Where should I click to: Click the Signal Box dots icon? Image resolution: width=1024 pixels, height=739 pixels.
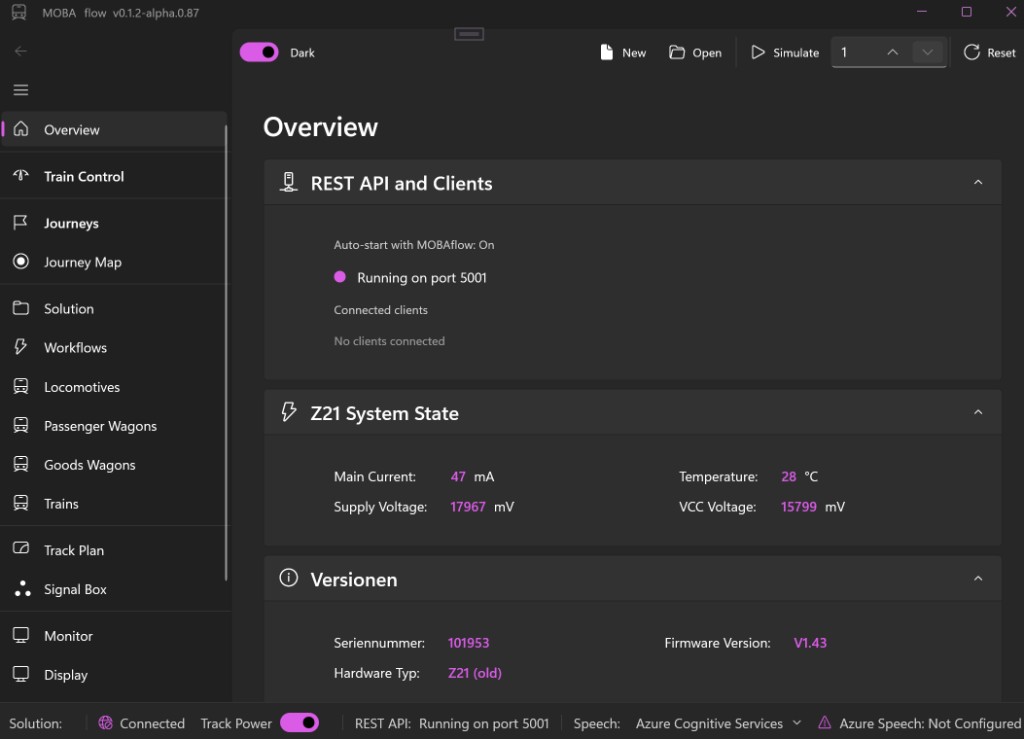coord(22,589)
